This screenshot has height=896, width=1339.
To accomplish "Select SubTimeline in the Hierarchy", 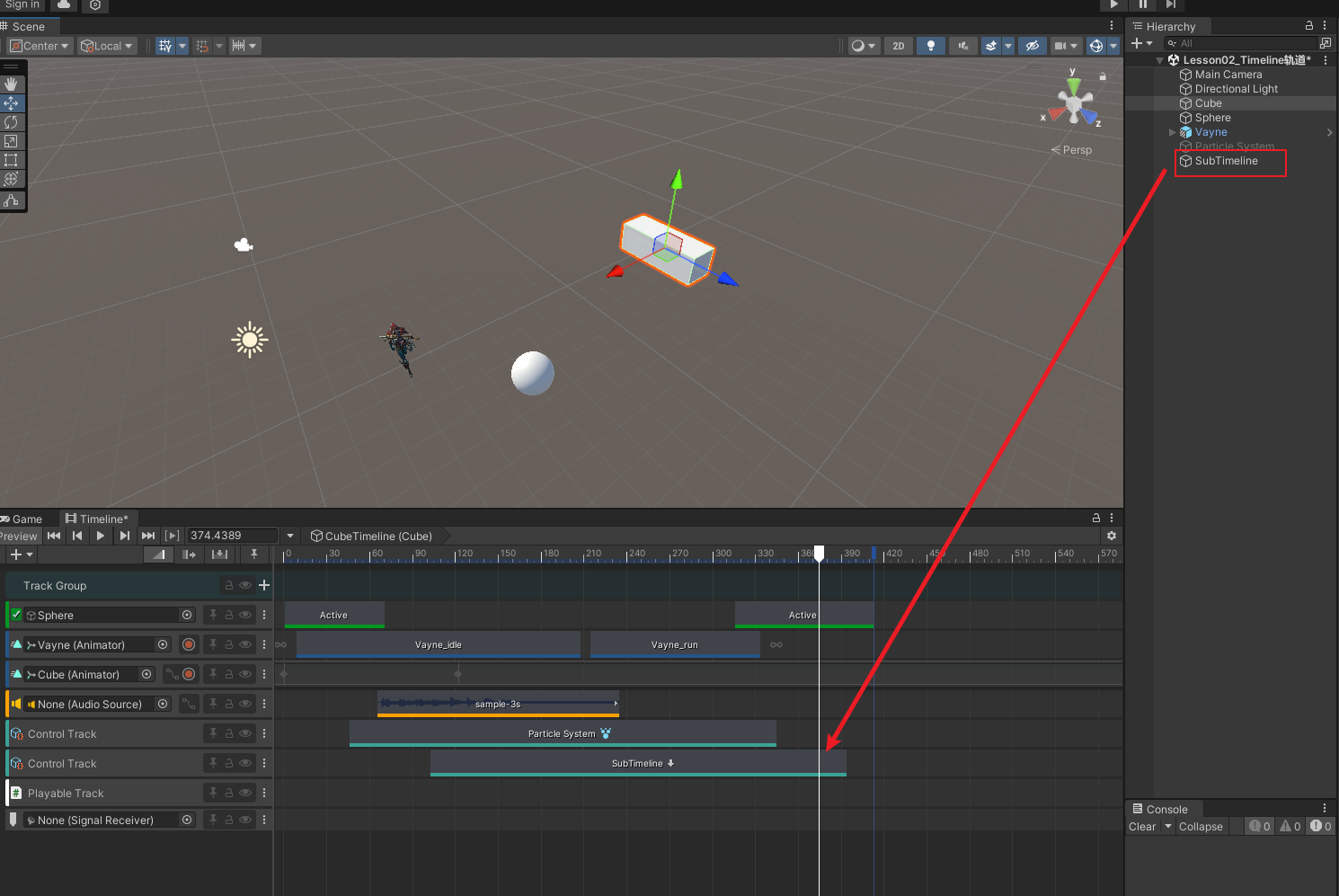I will 1226,161.
